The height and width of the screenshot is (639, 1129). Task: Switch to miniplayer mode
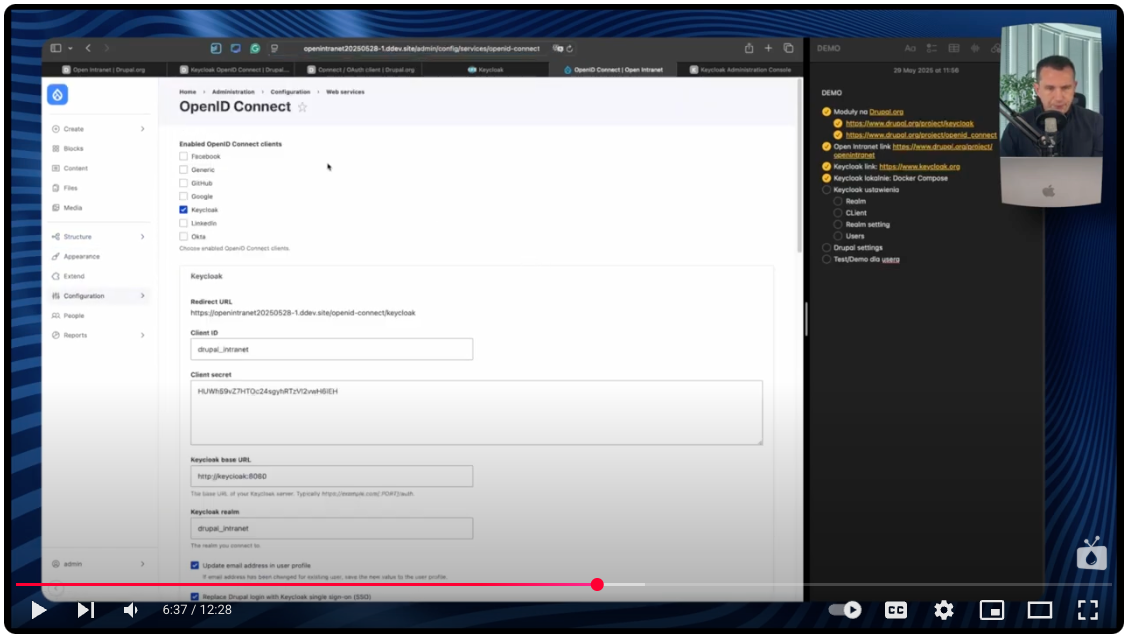[991, 610]
